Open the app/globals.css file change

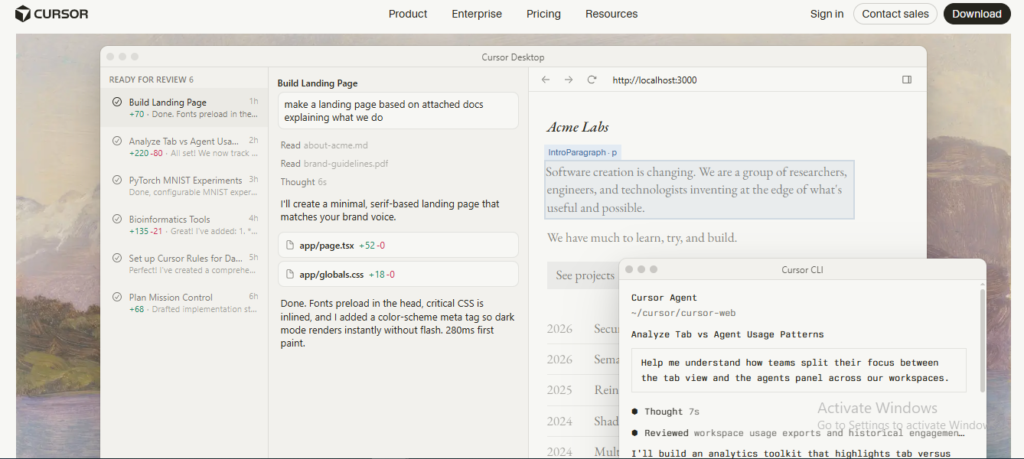398,274
